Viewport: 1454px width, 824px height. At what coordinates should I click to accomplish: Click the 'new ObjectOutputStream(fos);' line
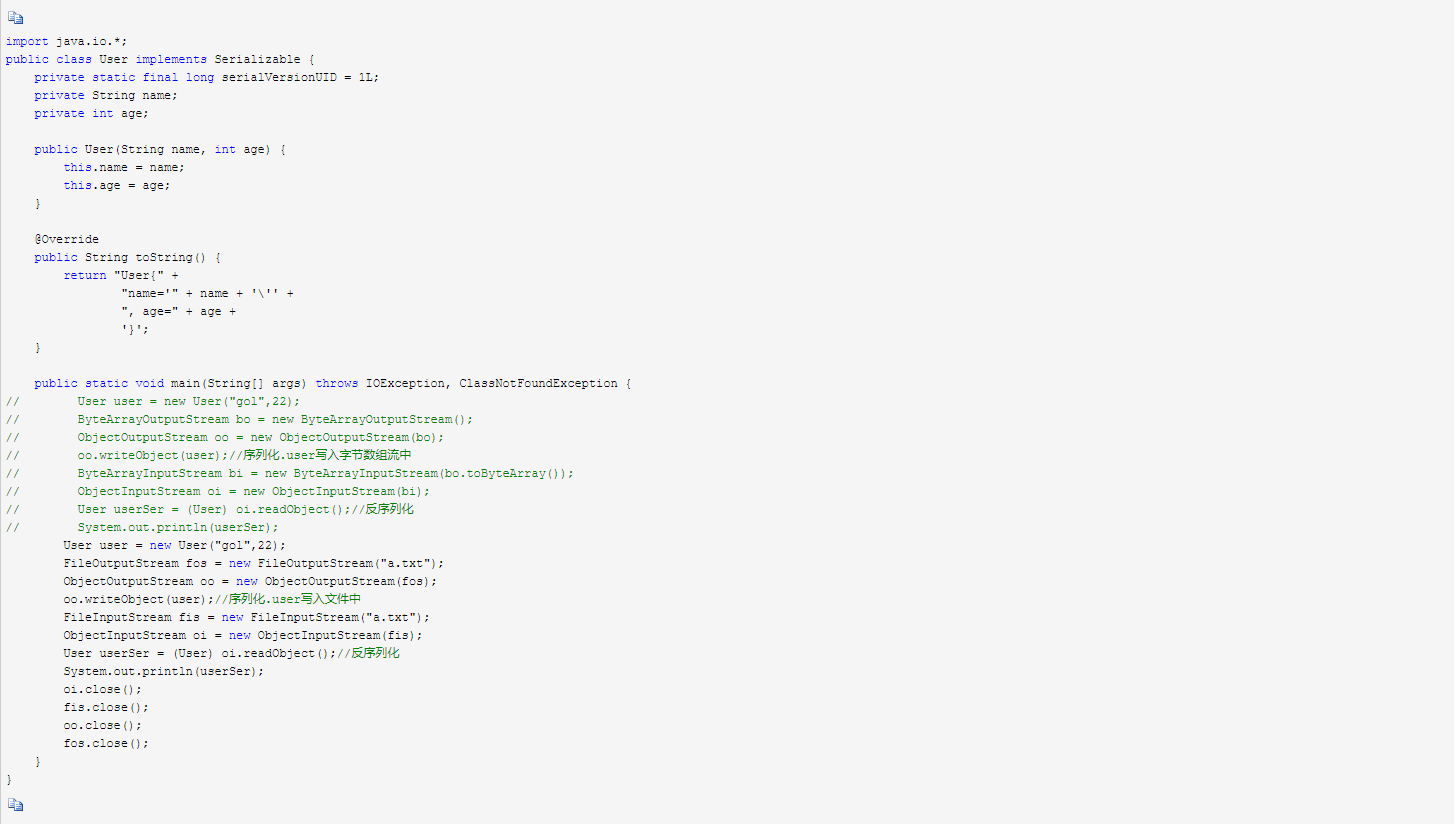point(250,581)
